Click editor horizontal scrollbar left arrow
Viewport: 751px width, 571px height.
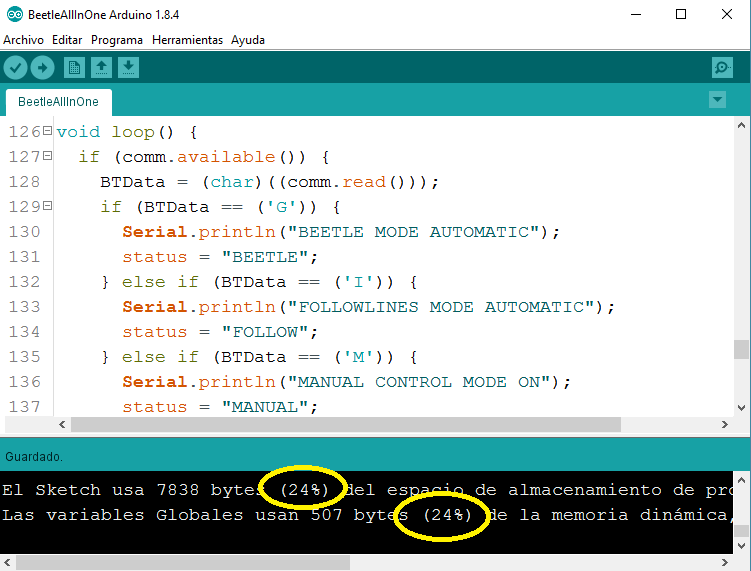point(62,424)
